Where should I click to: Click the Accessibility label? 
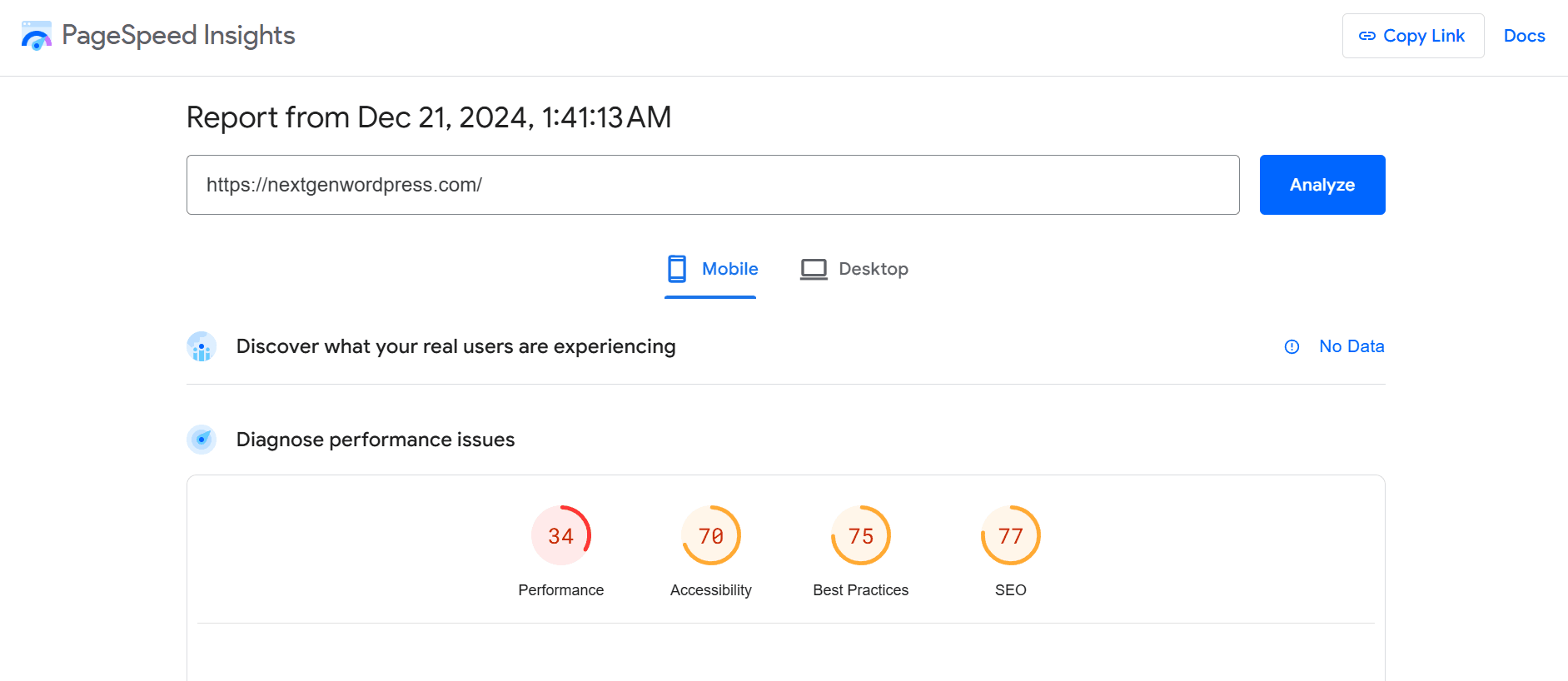click(711, 590)
